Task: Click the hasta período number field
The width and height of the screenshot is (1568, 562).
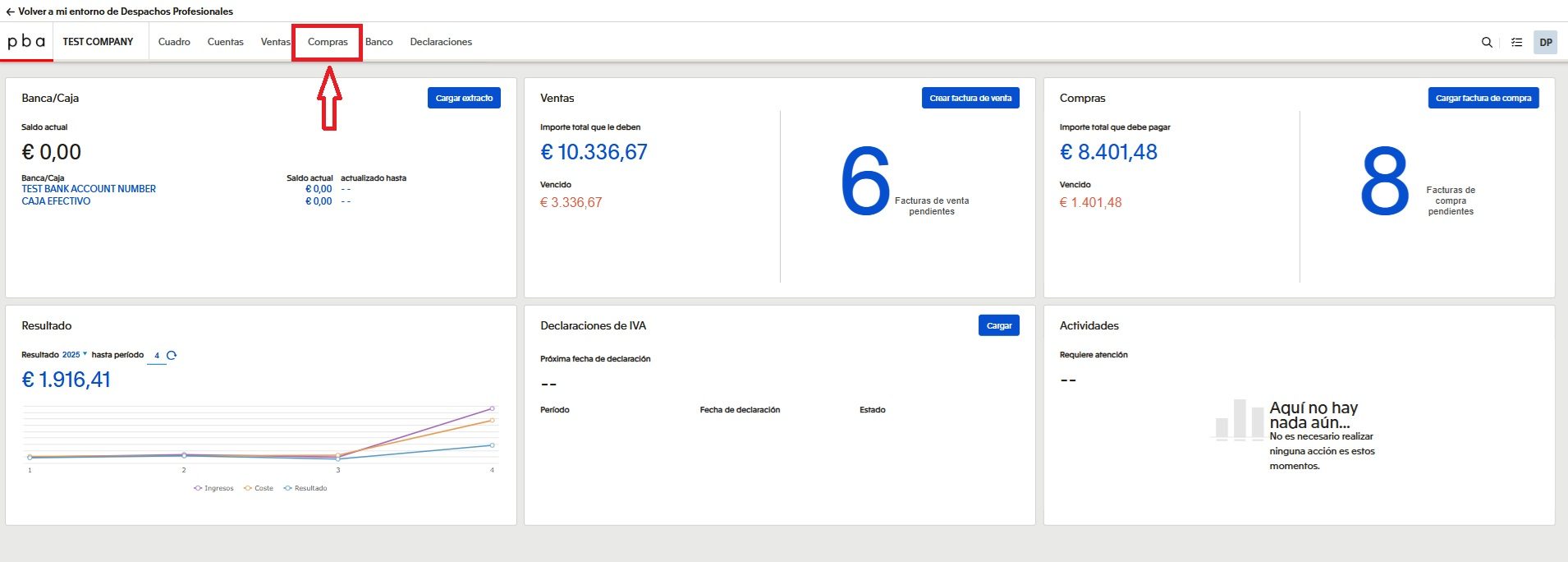Action: [x=156, y=356]
